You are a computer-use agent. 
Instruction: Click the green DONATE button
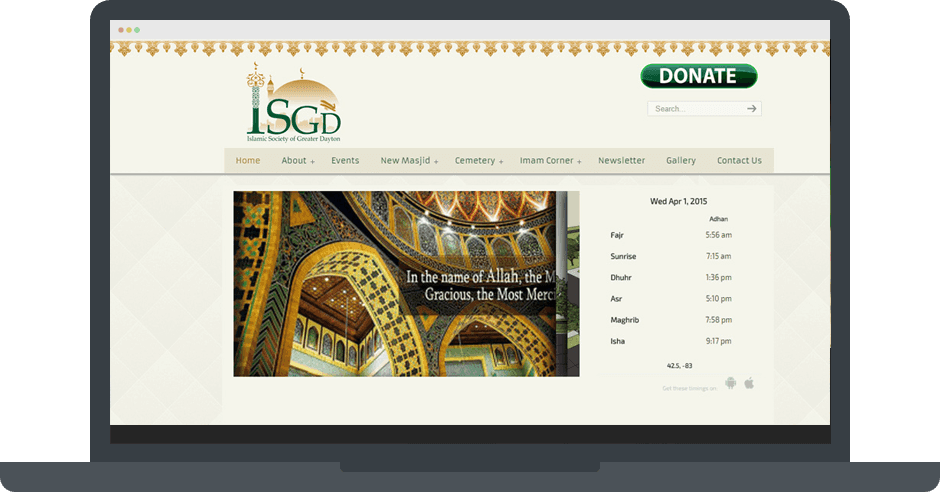[699, 76]
